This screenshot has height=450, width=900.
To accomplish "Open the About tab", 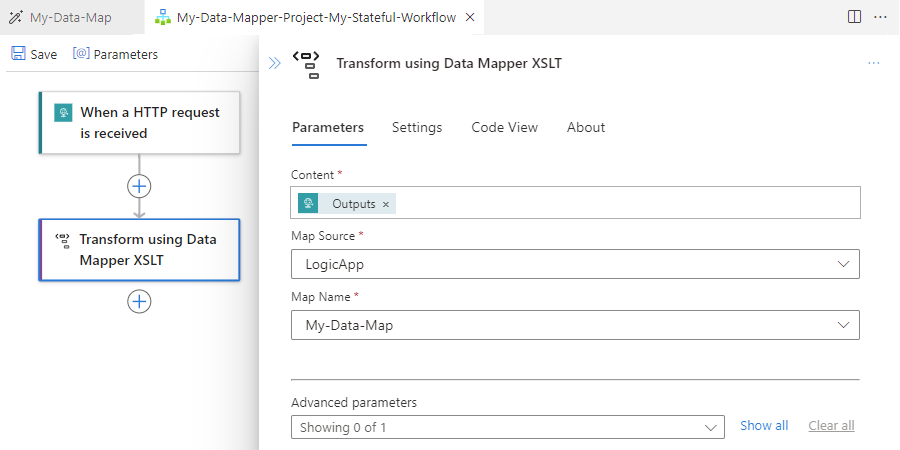I will pyautogui.click(x=586, y=127).
